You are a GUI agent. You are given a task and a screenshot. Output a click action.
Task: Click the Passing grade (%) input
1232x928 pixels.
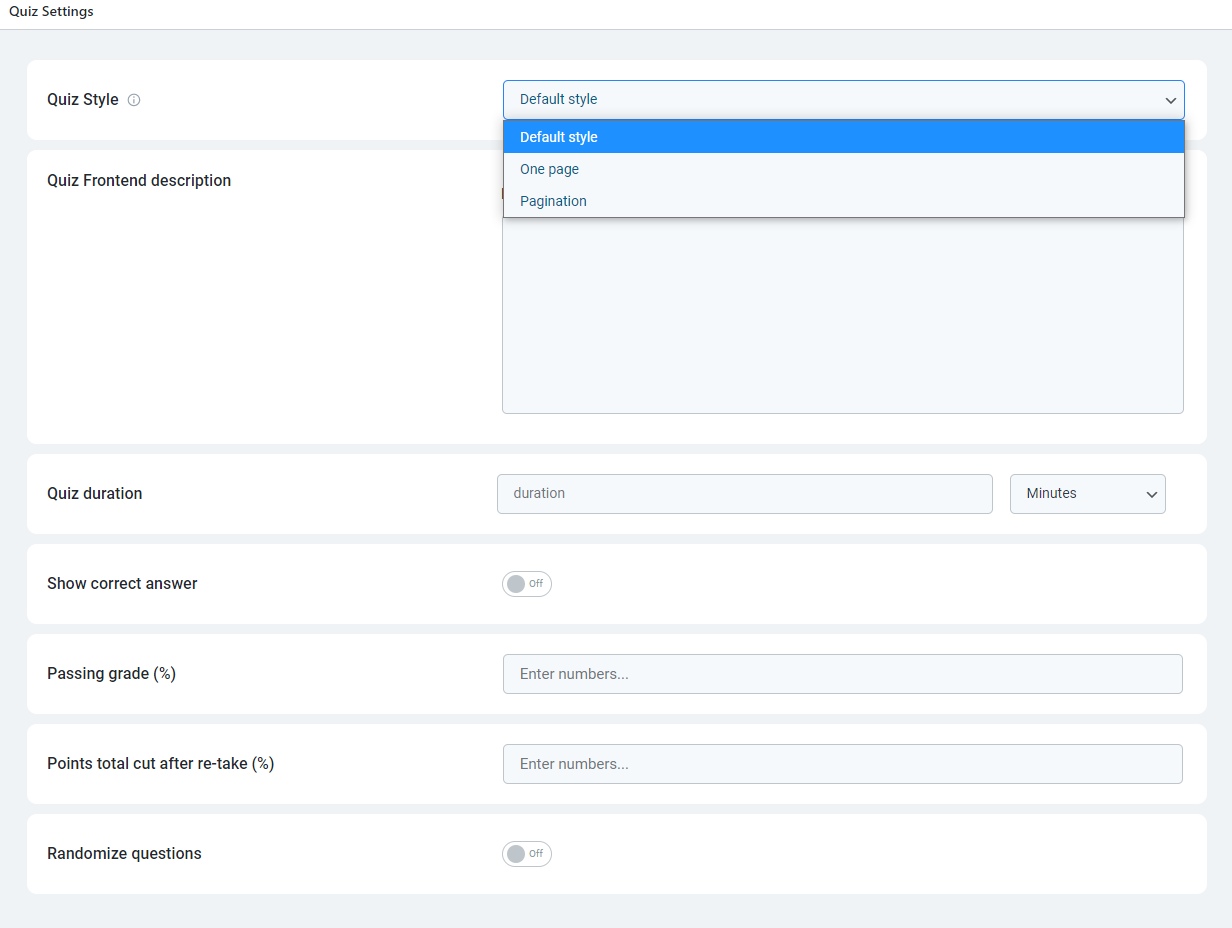coord(843,674)
